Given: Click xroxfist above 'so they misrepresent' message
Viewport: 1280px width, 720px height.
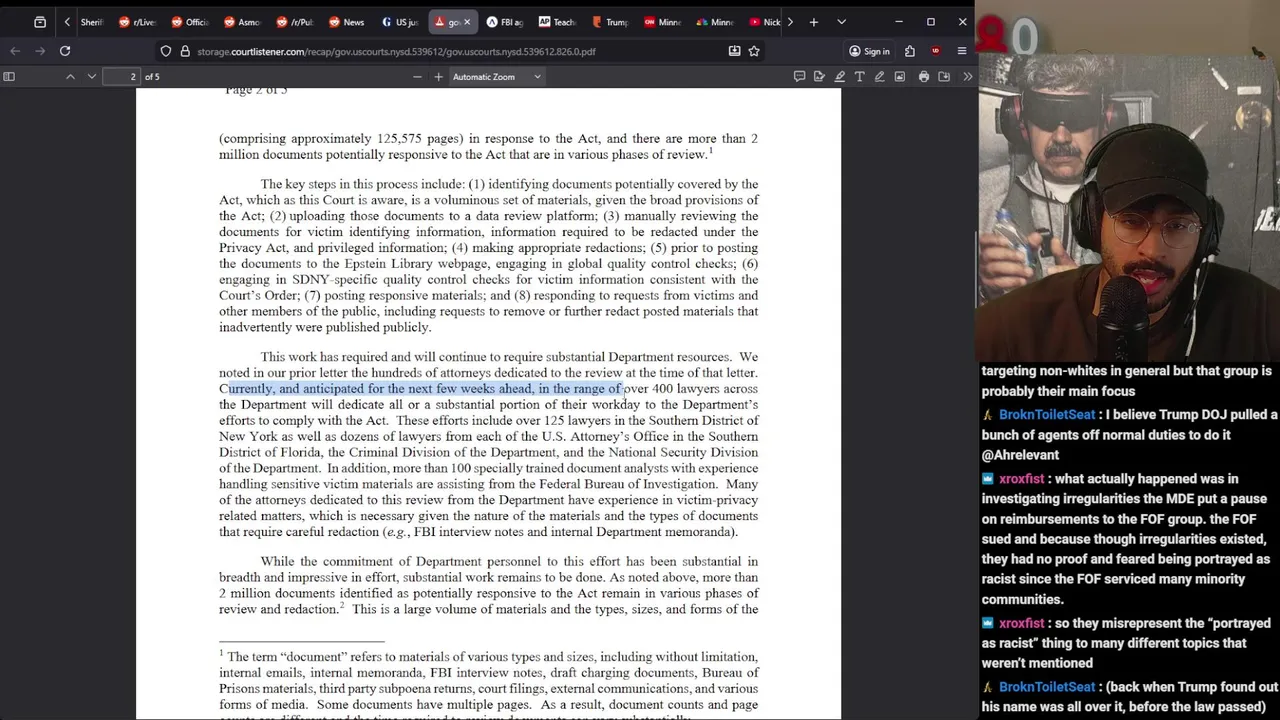Looking at the screenshot, I should (1021, 623).
